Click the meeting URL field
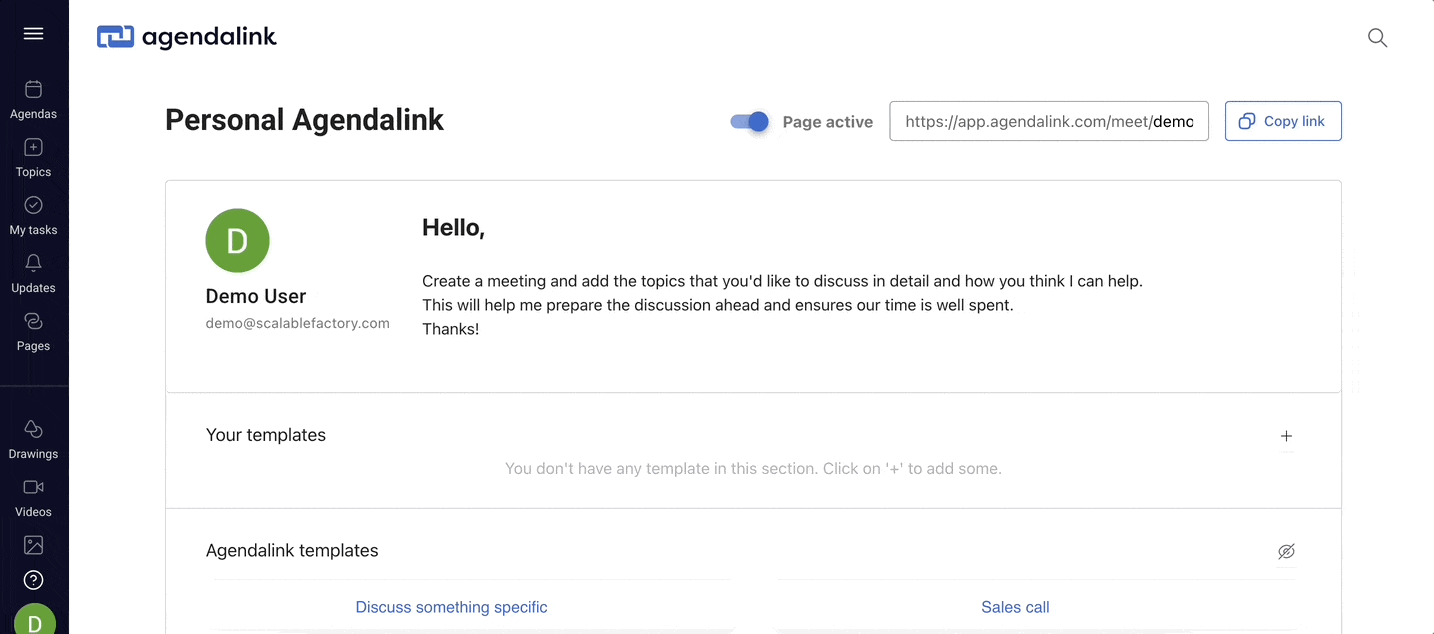The height and width of the screenshot is (634, 1434). [1049, 121]
